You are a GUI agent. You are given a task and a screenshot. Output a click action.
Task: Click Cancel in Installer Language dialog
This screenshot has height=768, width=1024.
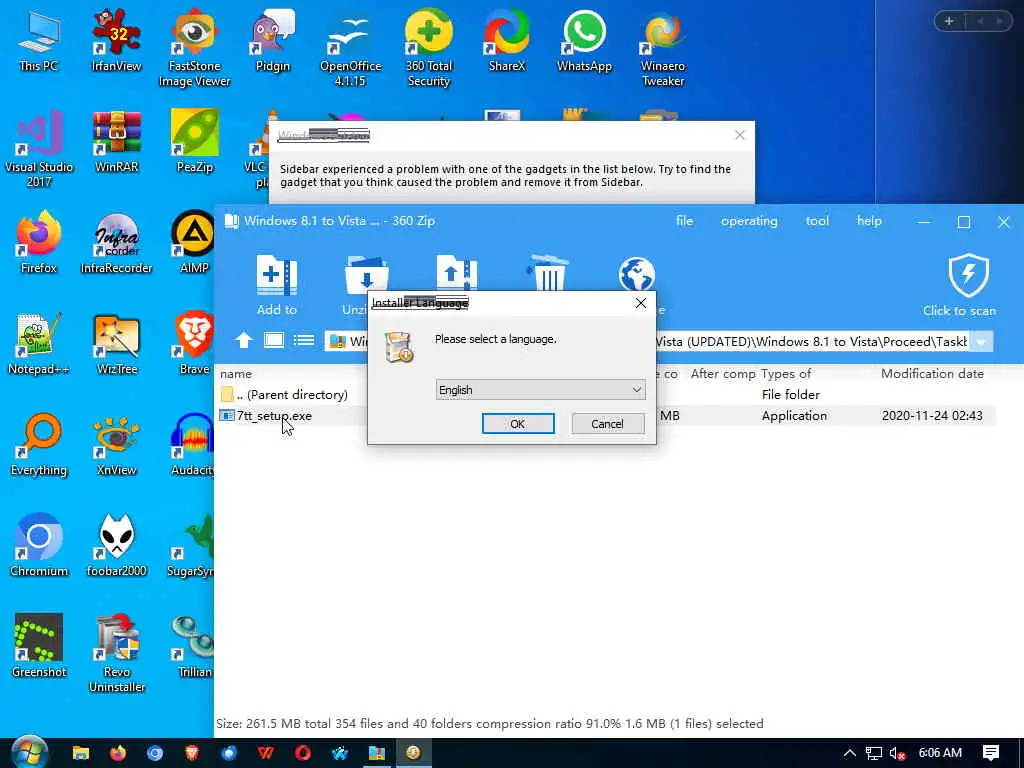(x=607, y=424)
